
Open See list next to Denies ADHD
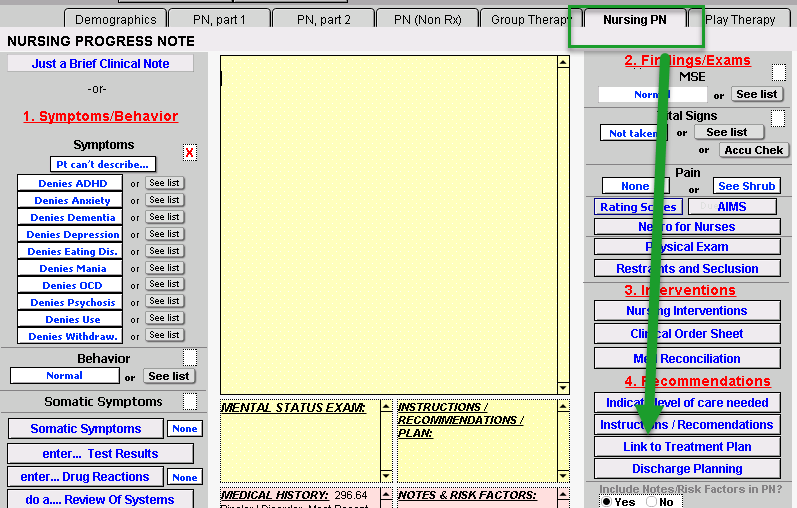click(x=164, y=183)
